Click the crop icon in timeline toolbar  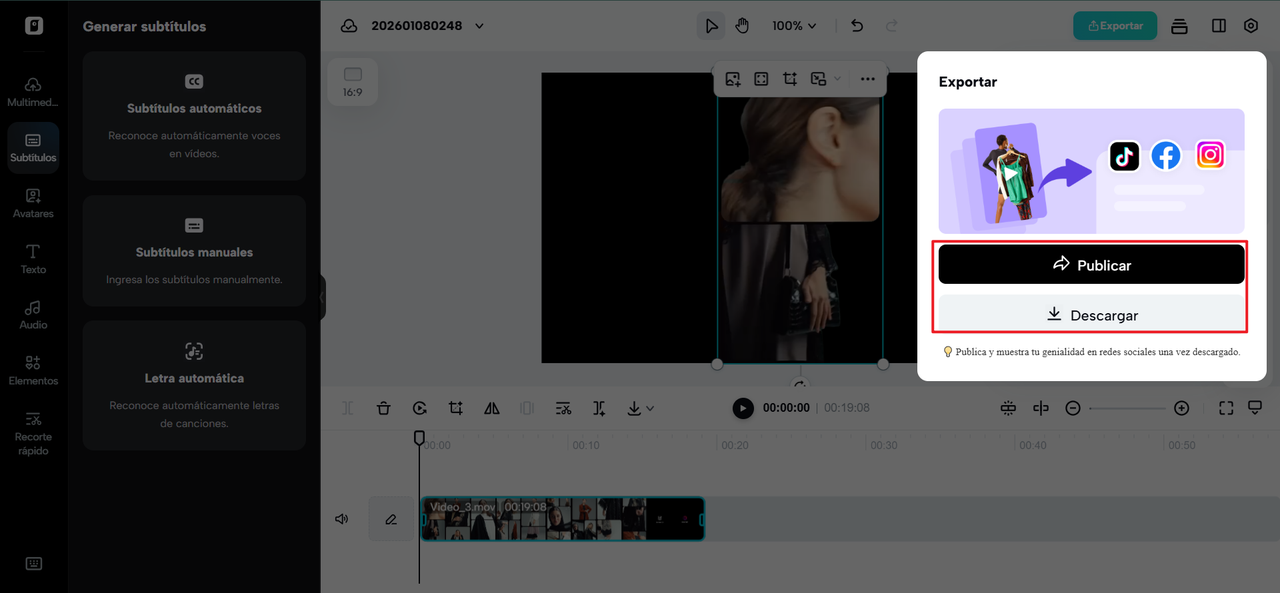456,408
